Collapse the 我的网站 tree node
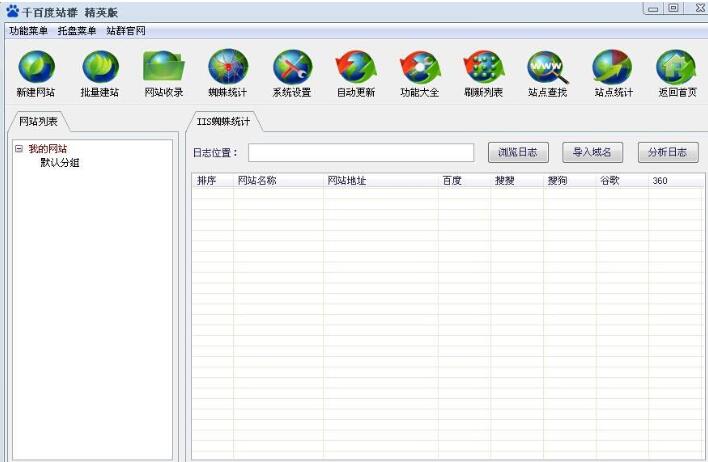The image size is (708, 462). 19,149
